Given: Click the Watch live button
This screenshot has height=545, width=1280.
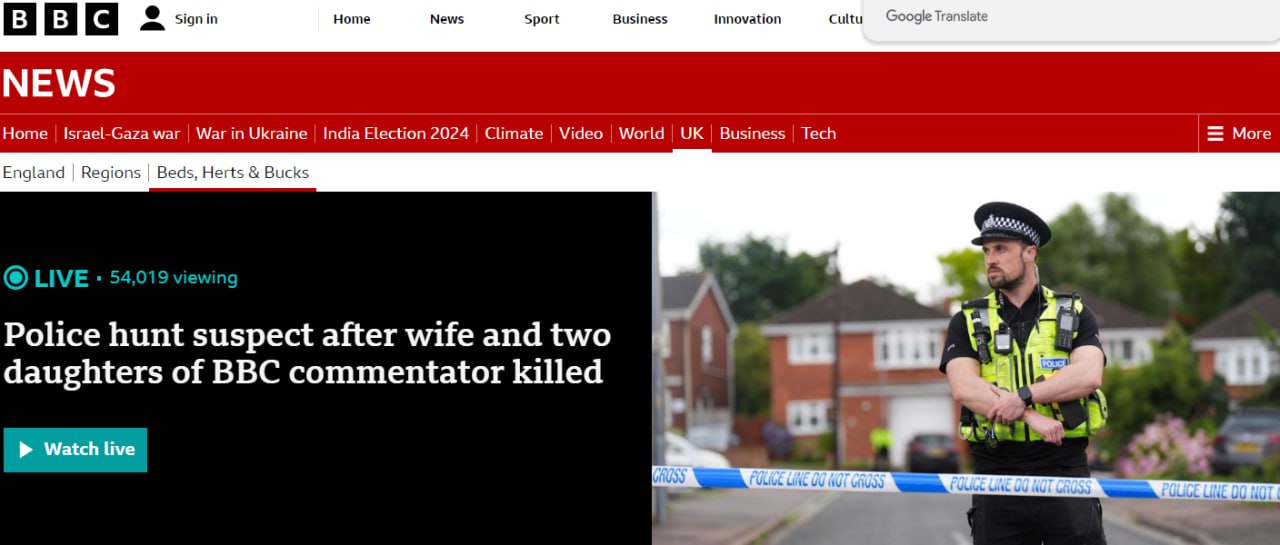Looking at the screenshot, I should pyautogui.click(x=75, y=450).
